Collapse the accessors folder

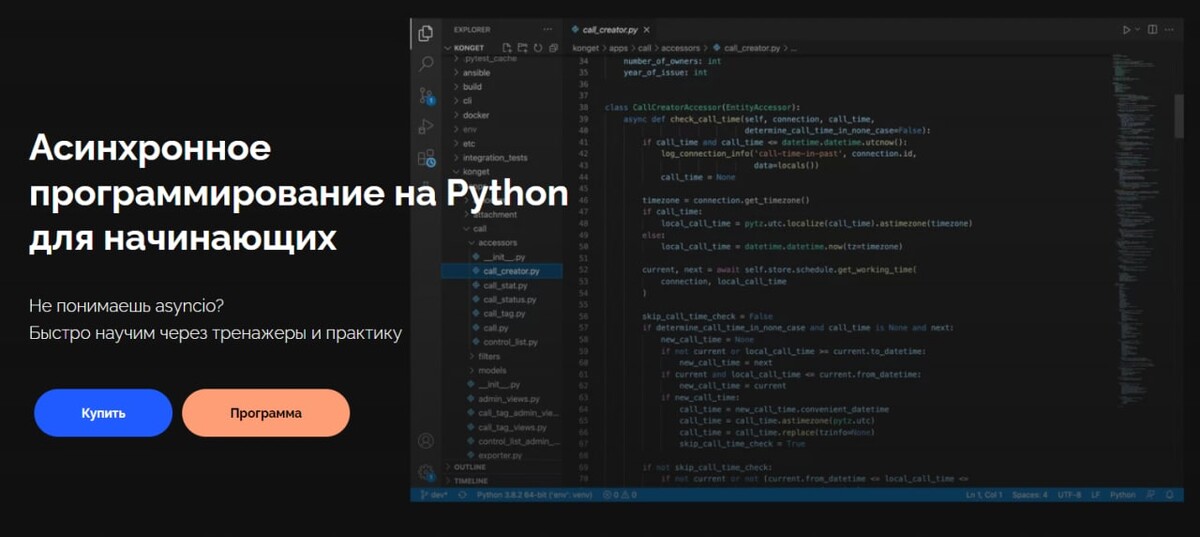point(496,242)
